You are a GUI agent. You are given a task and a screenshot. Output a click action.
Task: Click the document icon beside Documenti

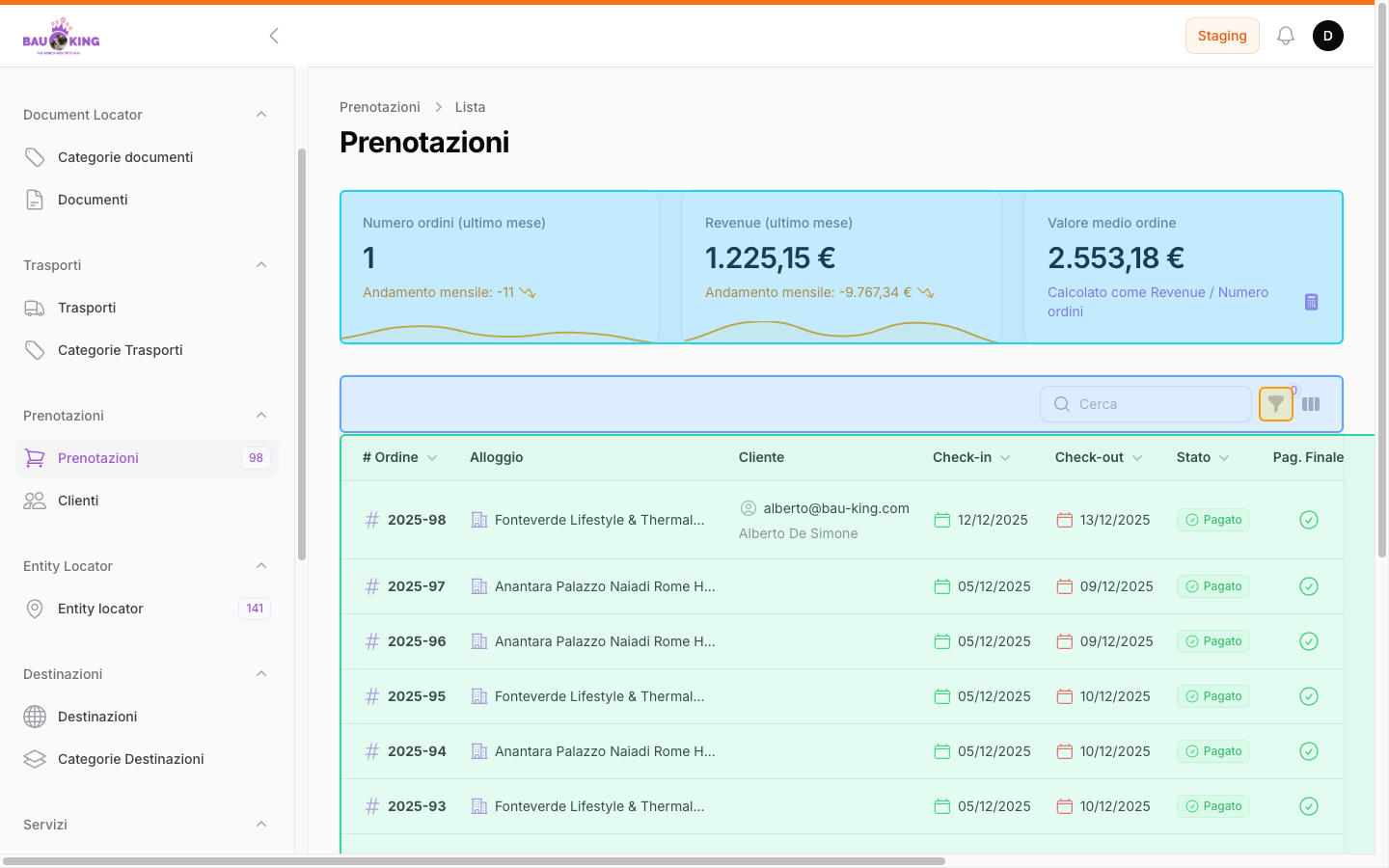pos(35,200)
